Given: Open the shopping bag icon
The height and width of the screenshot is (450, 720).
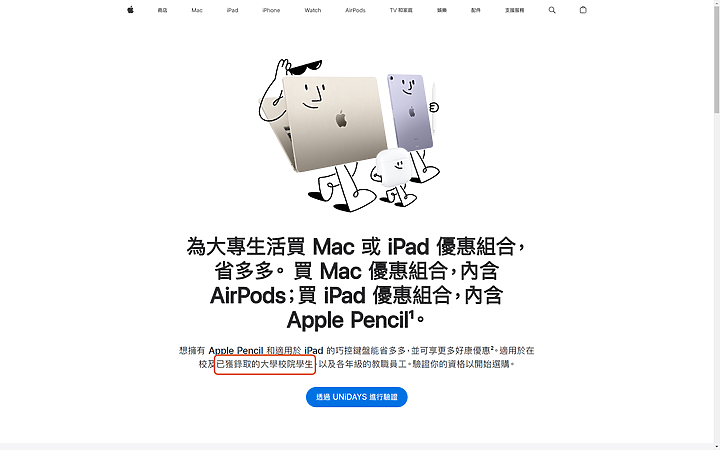Looking at the screenshot, I should click(x=583, y=10).
